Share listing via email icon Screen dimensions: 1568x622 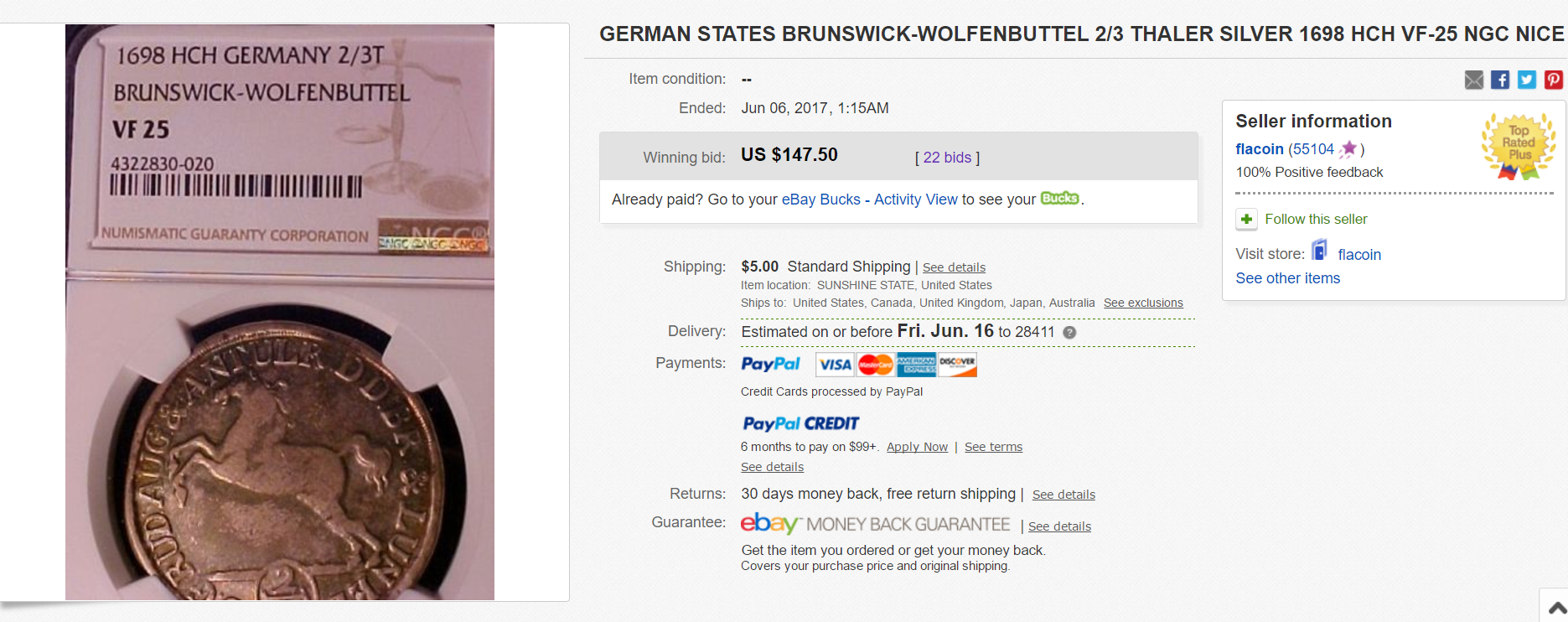click(1473, 80)
